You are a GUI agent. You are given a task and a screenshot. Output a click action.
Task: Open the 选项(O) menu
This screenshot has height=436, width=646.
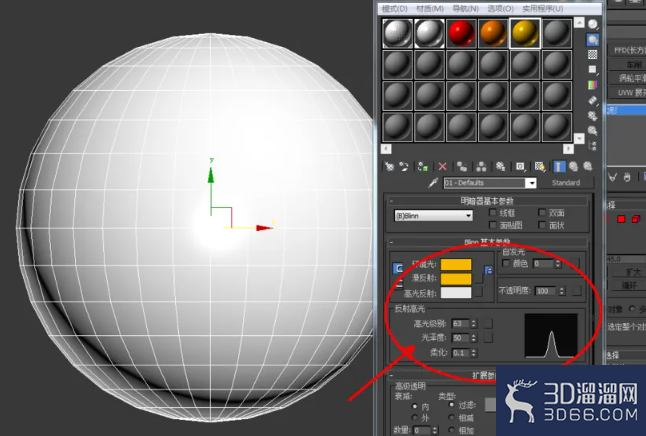[501, 9]
